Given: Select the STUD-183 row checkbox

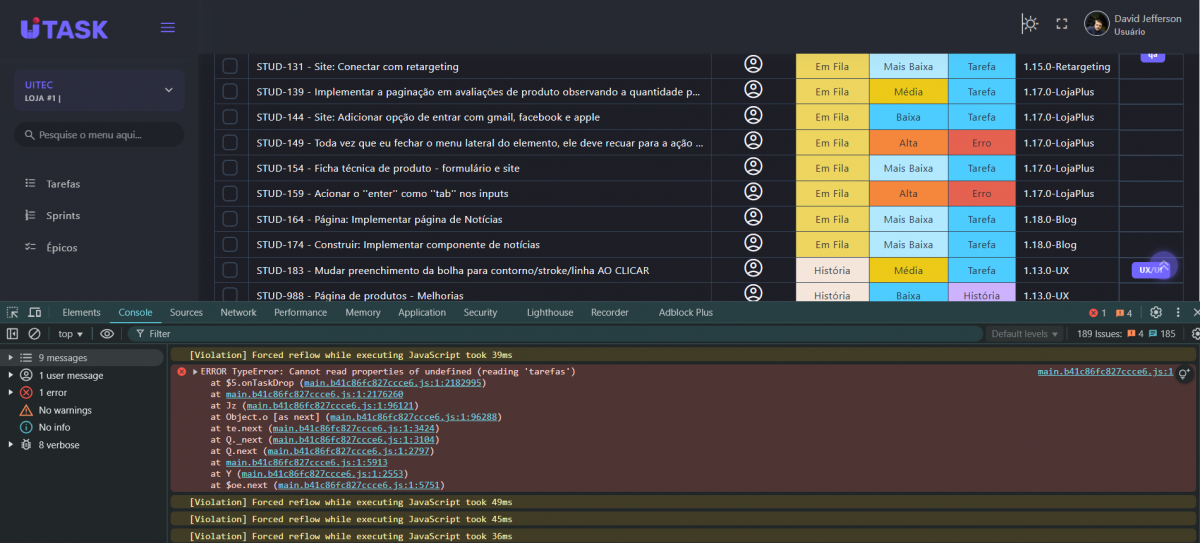Looking at the screenshot, I should pos(230,270).
